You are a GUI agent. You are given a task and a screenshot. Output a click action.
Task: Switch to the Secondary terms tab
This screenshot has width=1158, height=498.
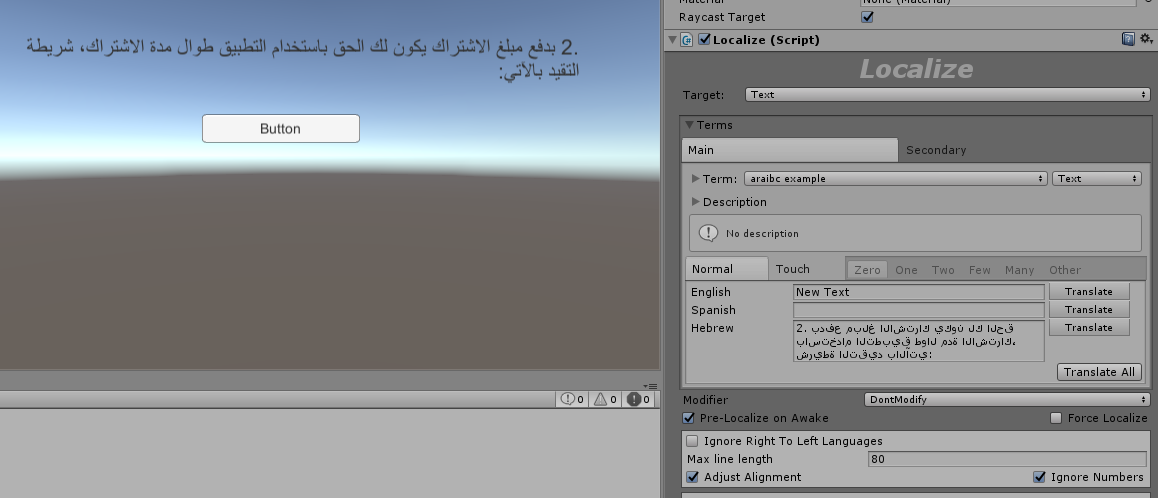(x=936, y=150)
